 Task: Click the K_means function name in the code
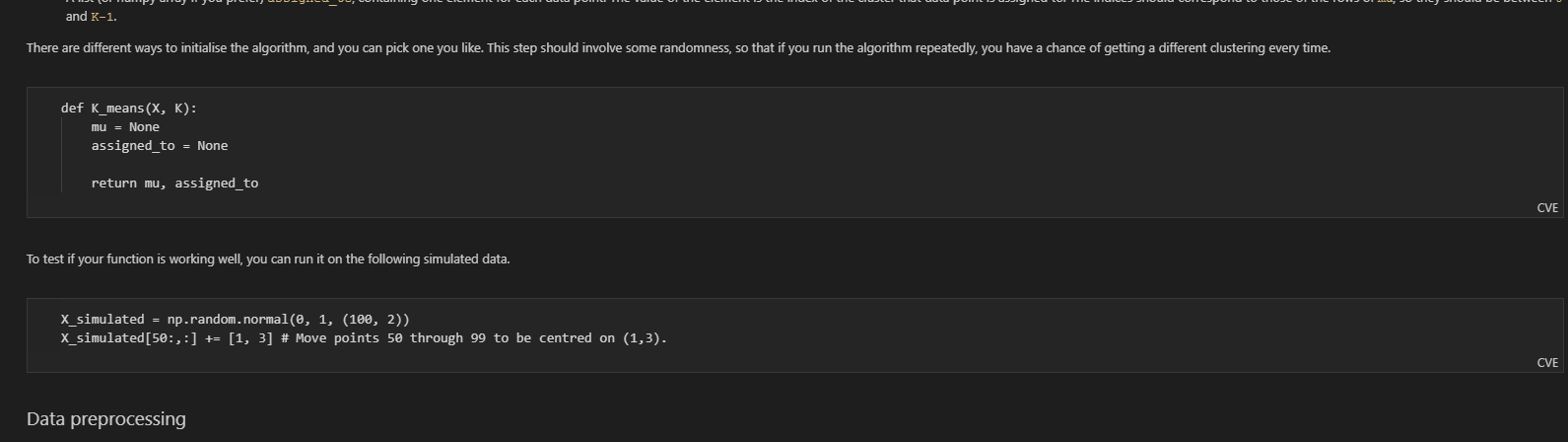tap(117, 109)
